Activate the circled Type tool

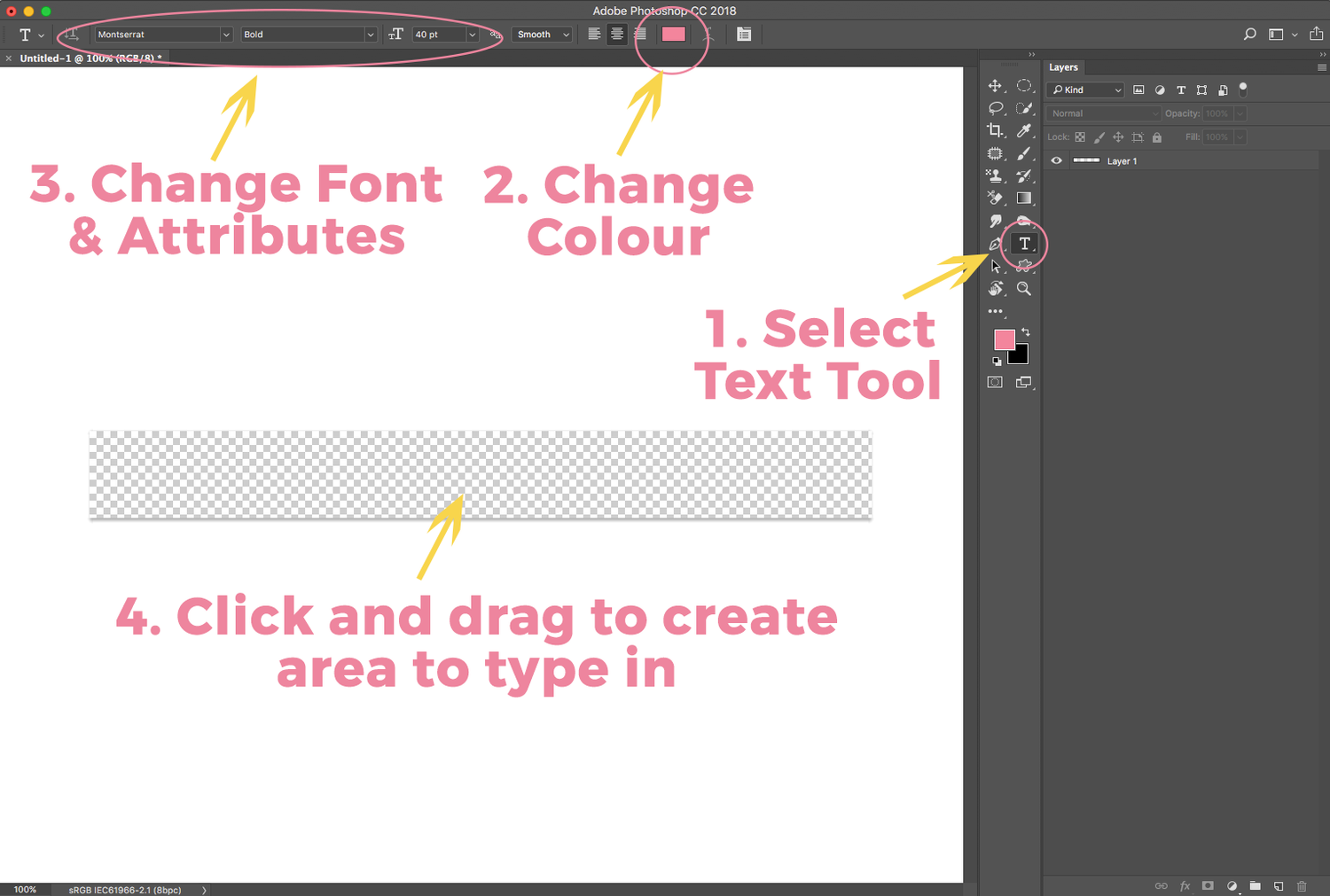click(1024, 243)
